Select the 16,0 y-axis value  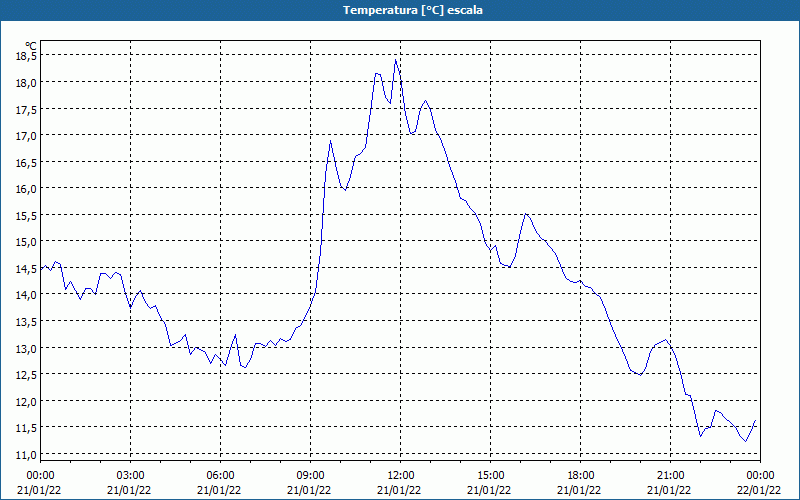[27, 189]
